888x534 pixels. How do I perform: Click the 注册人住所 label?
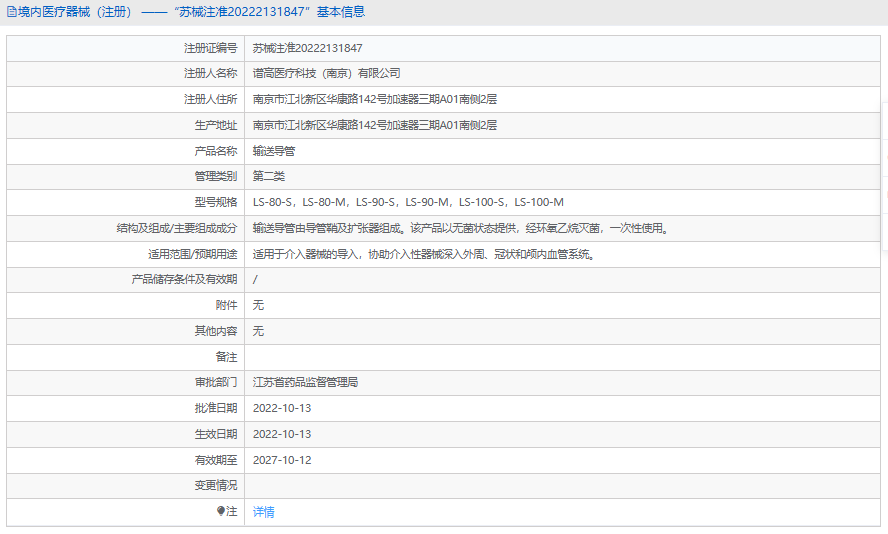(x=210, y=99)
